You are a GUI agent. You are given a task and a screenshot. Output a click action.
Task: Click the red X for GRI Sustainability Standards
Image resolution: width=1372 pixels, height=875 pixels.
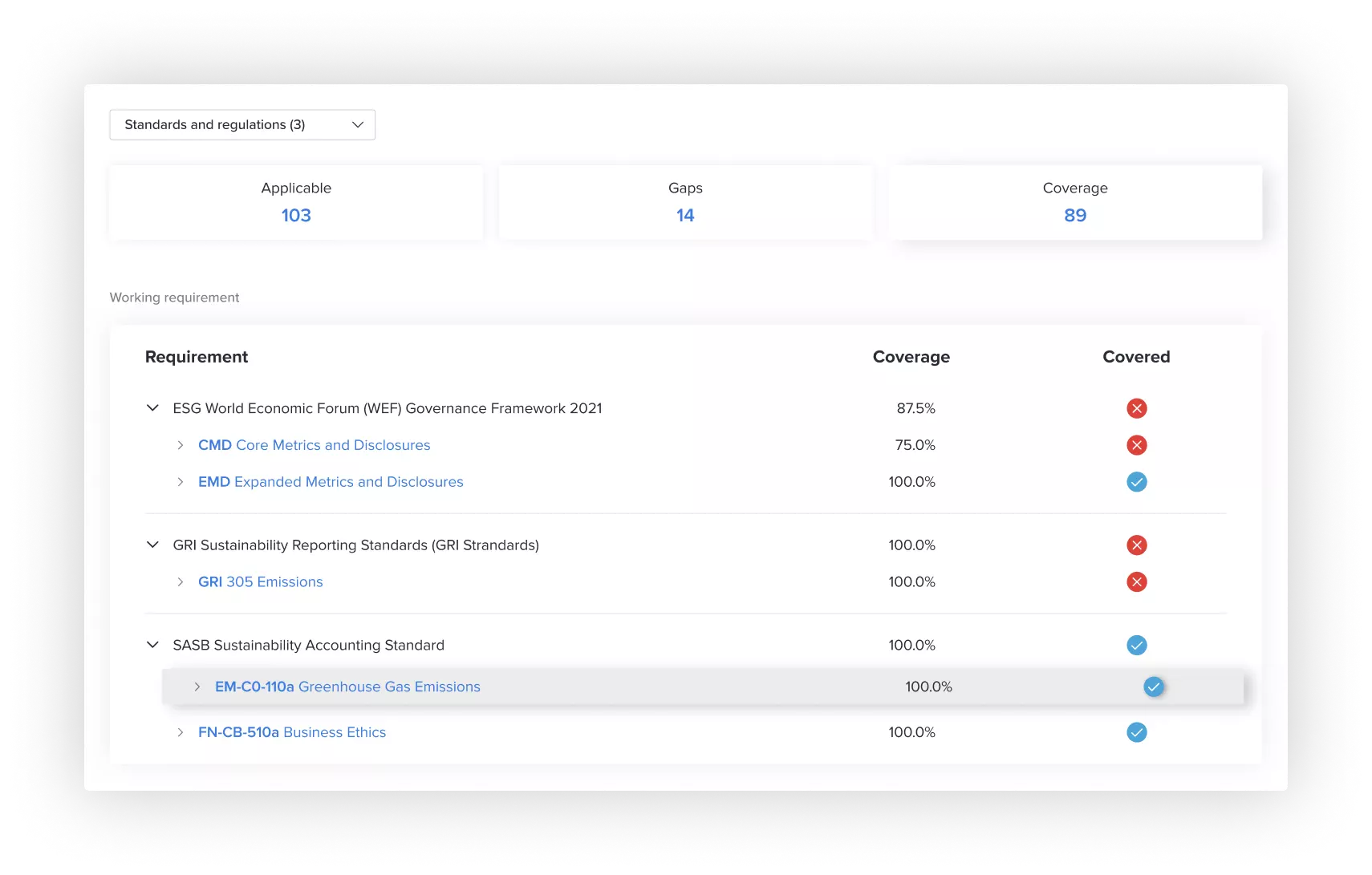click(1137, 545)
